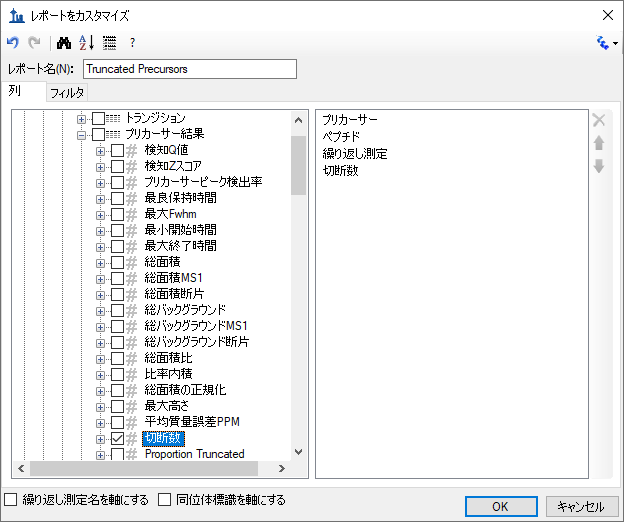The height and width of the screenshot is (522, 624).
Task: Select the 総バックグラウンド断片 tree item
Action: click(197, 342)
